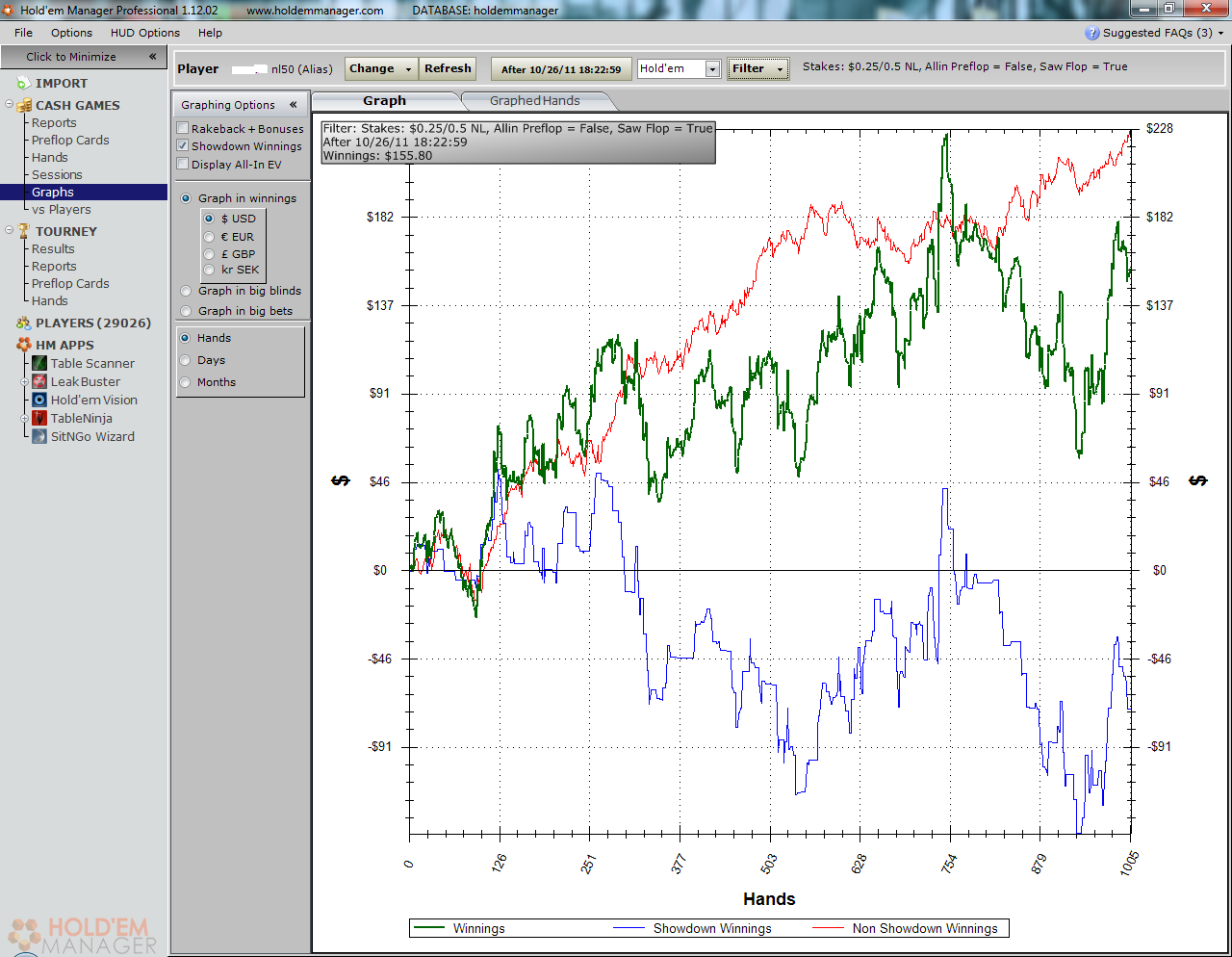Select the Graphs tree item

(x=84, y=192)
